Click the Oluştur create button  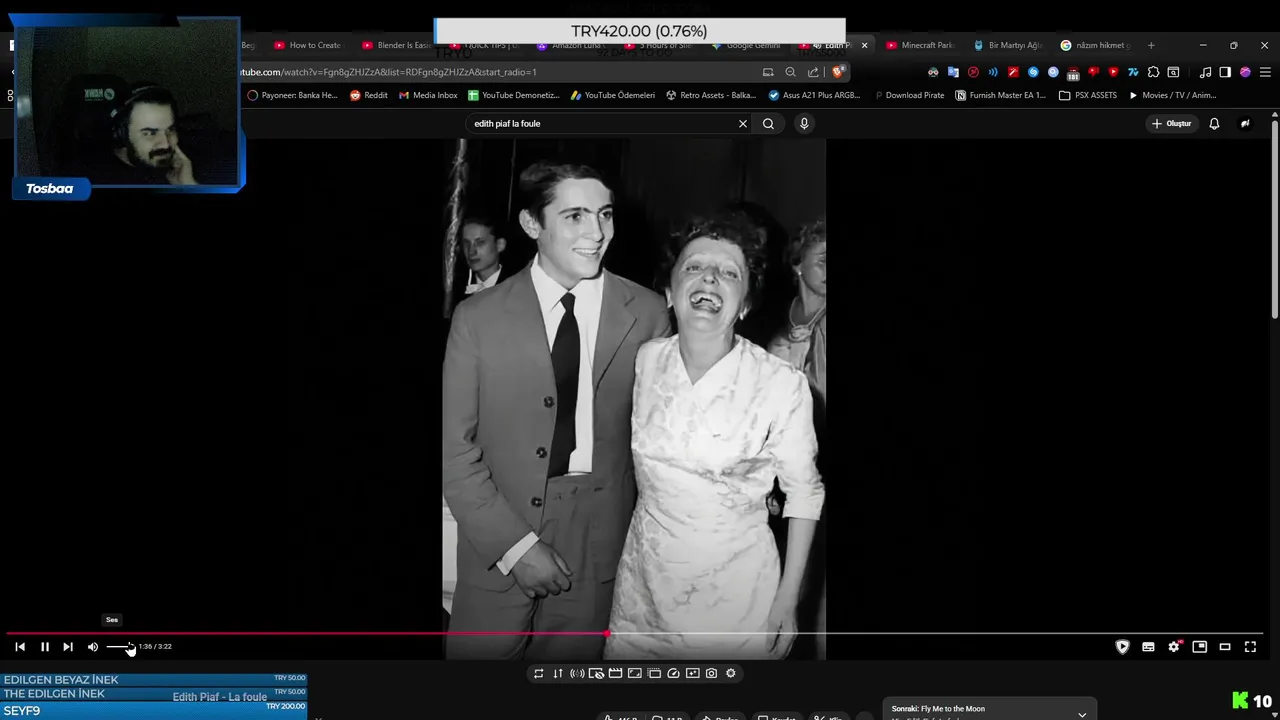tap(1172, 124)
